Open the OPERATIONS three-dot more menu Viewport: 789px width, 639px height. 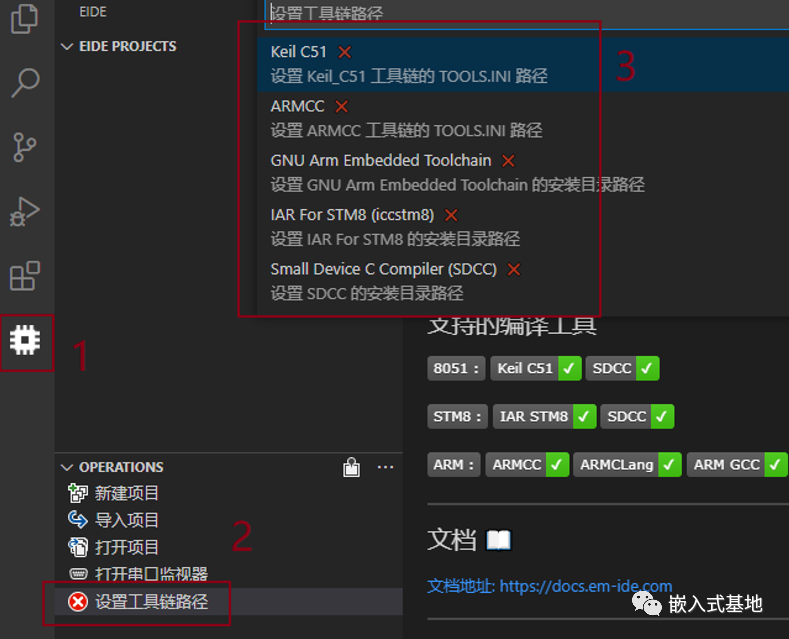tap(385, 467)
